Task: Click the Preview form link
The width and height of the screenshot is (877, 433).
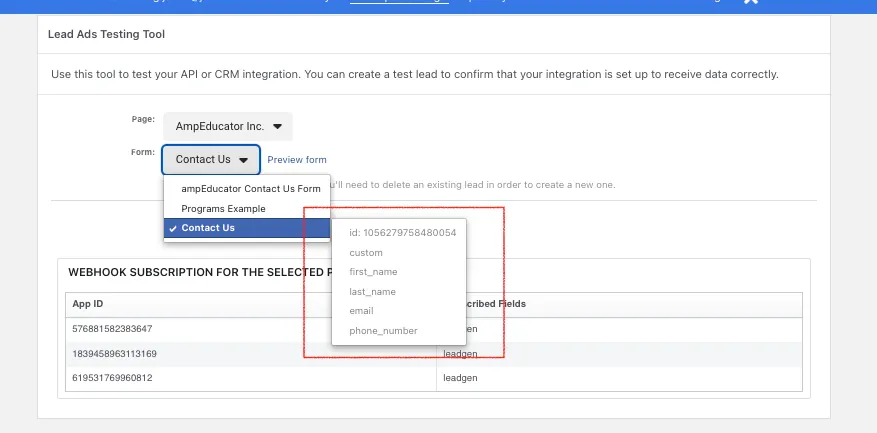Action: (x=296, y=159)
